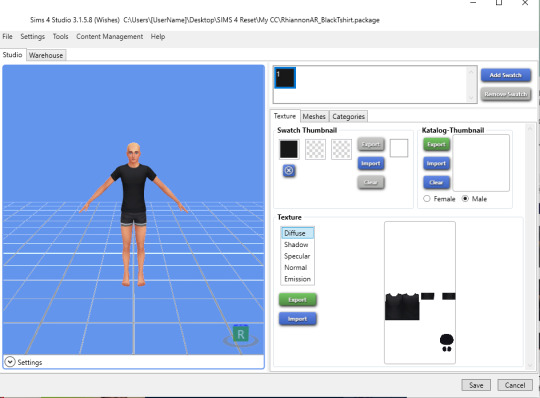The width and height of the screenshot is (540, 398).
Task: Click the blue Import button in Swatch Thumbnail
Action: [371, 163]
